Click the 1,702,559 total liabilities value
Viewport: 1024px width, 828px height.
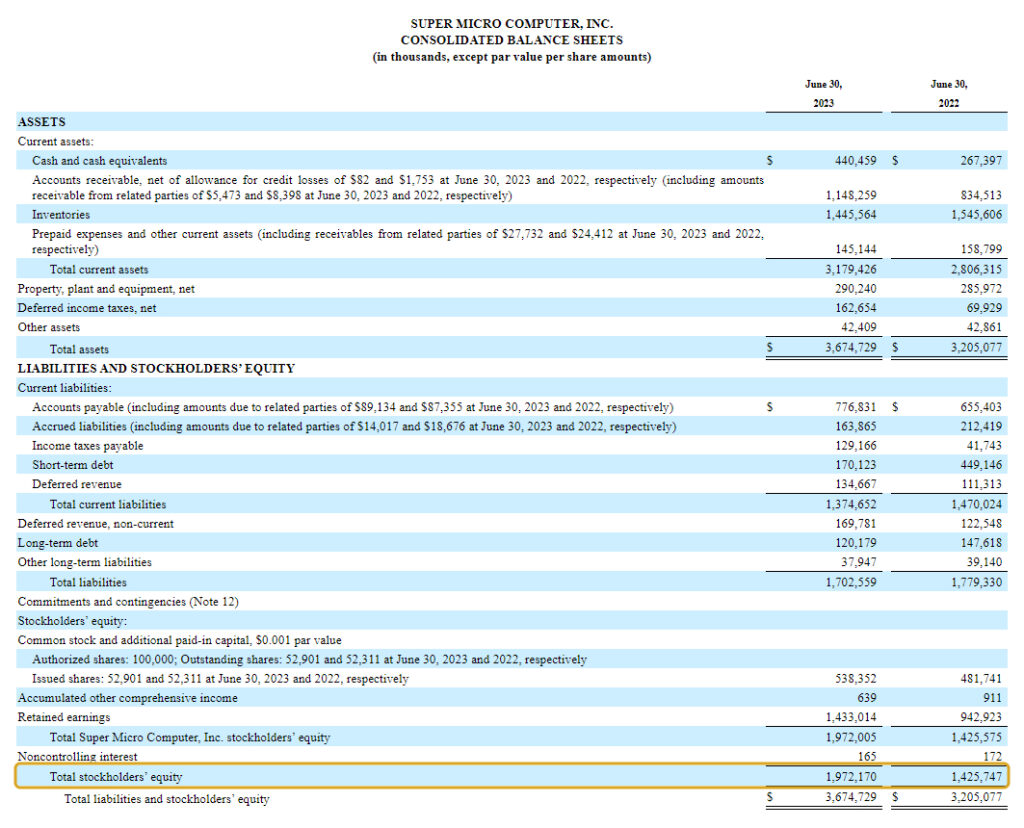tap(851, 582)
